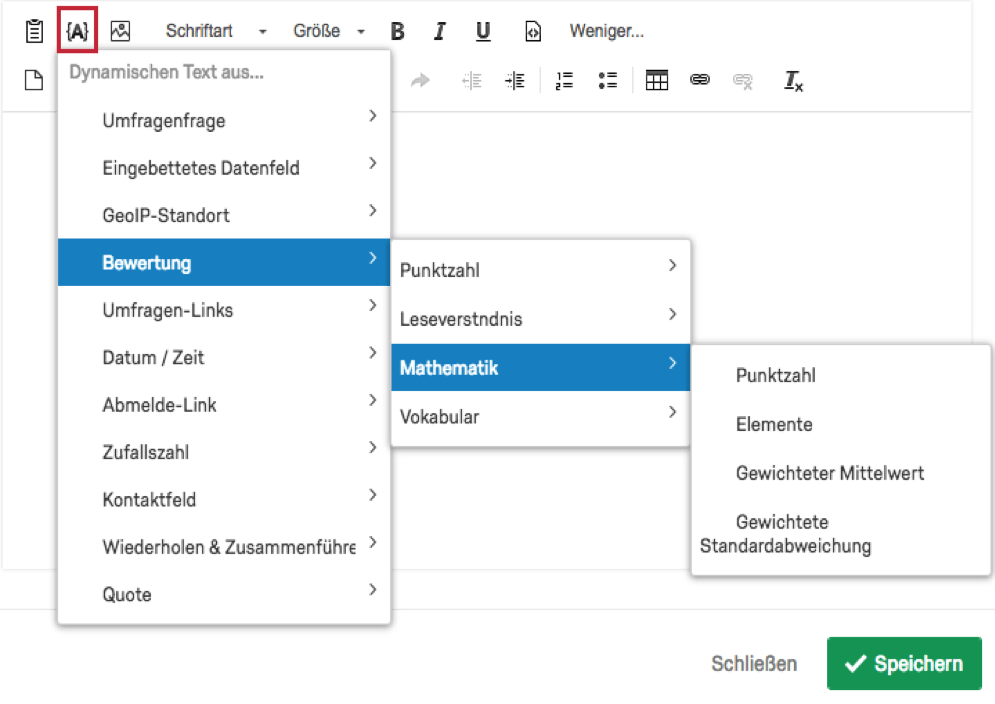Select Zufallszahl menu entry

coord(224,452)
